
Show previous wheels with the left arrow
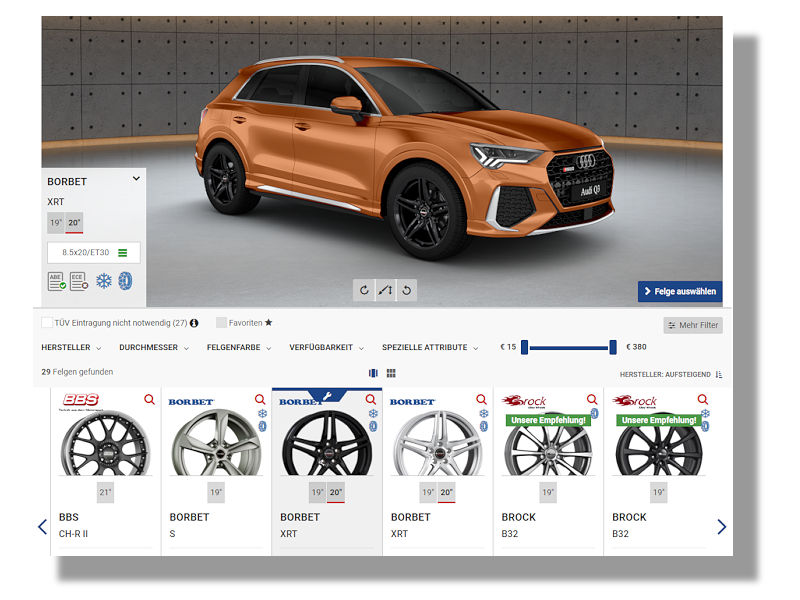(42, 527)
